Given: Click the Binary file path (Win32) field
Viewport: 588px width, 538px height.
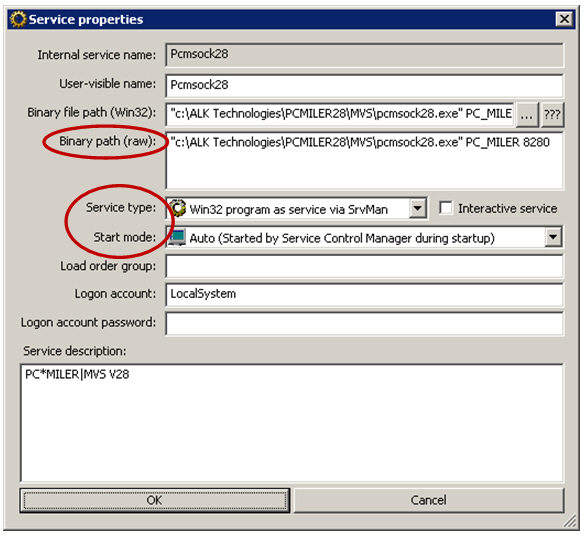Looking at the screenshot, I should [340, 114].
